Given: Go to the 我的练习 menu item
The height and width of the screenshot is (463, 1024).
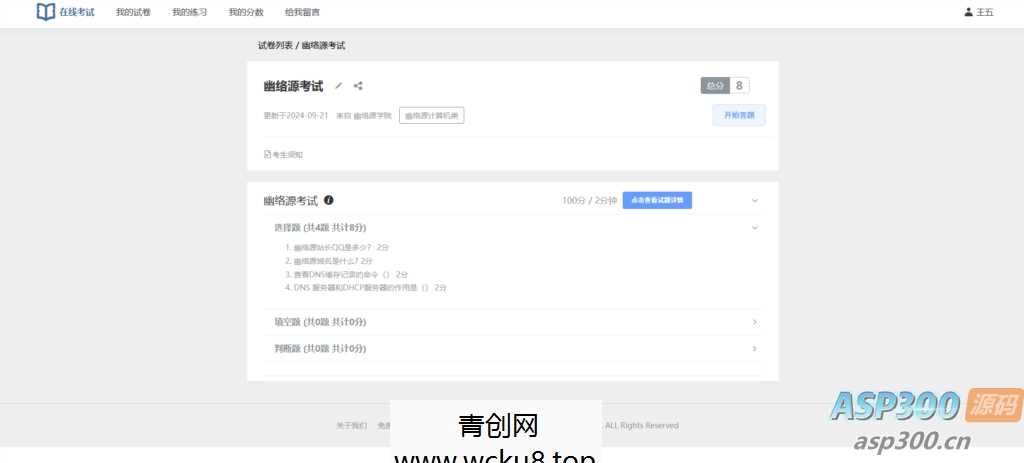Looking at the screenshot, I should (x=189, y=12).
